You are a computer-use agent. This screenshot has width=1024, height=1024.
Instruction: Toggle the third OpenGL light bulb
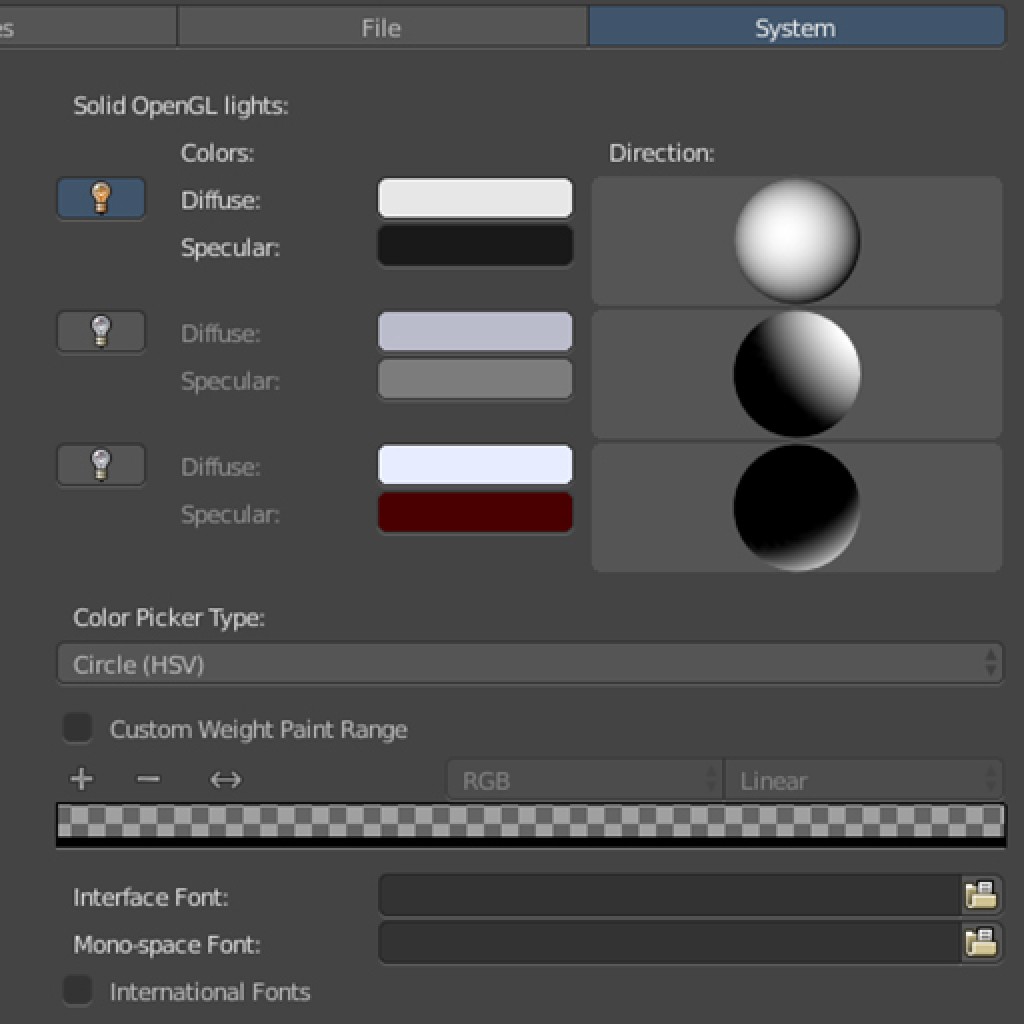point(100,464)
